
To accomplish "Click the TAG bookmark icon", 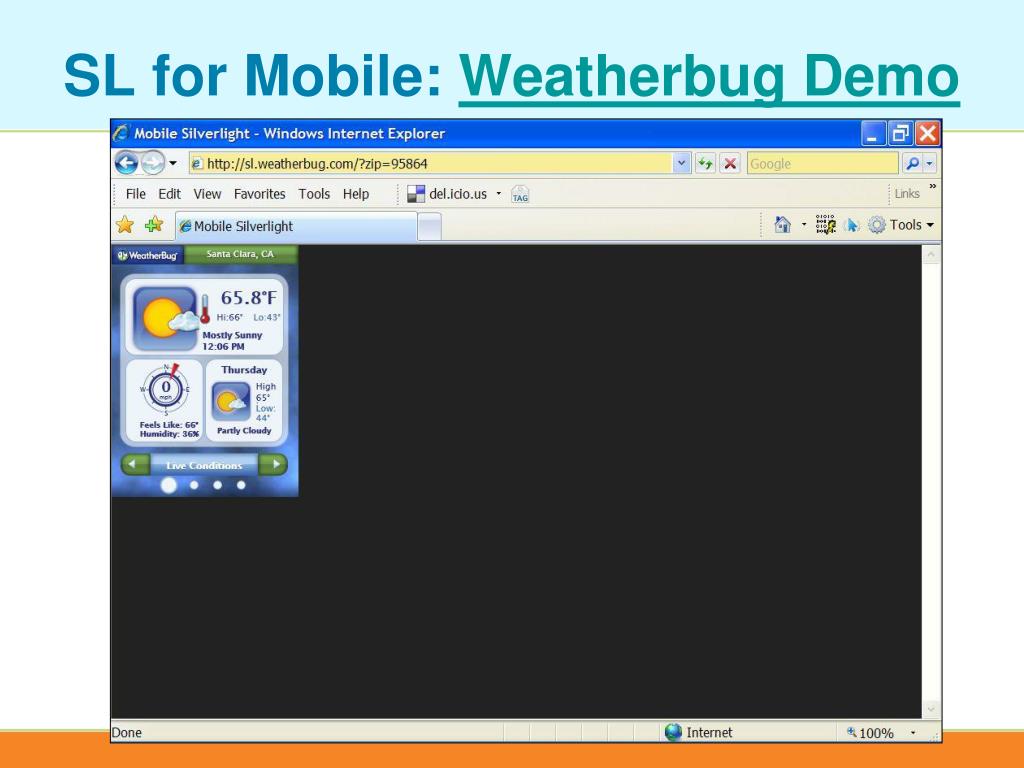I will (520, 194).
